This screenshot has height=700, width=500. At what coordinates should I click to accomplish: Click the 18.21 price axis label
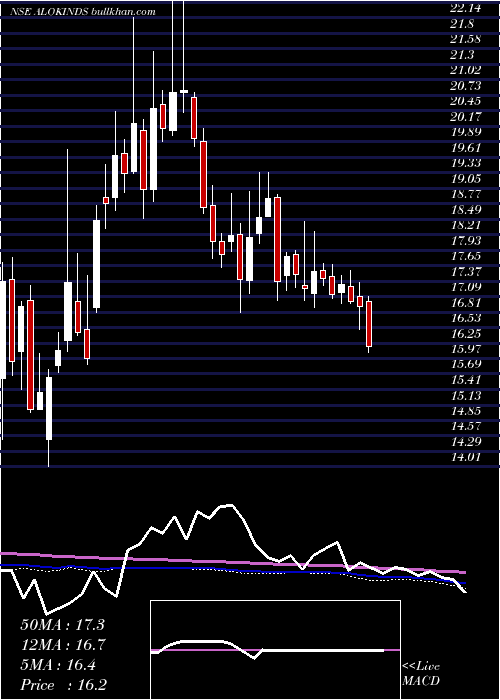(466, 225)
